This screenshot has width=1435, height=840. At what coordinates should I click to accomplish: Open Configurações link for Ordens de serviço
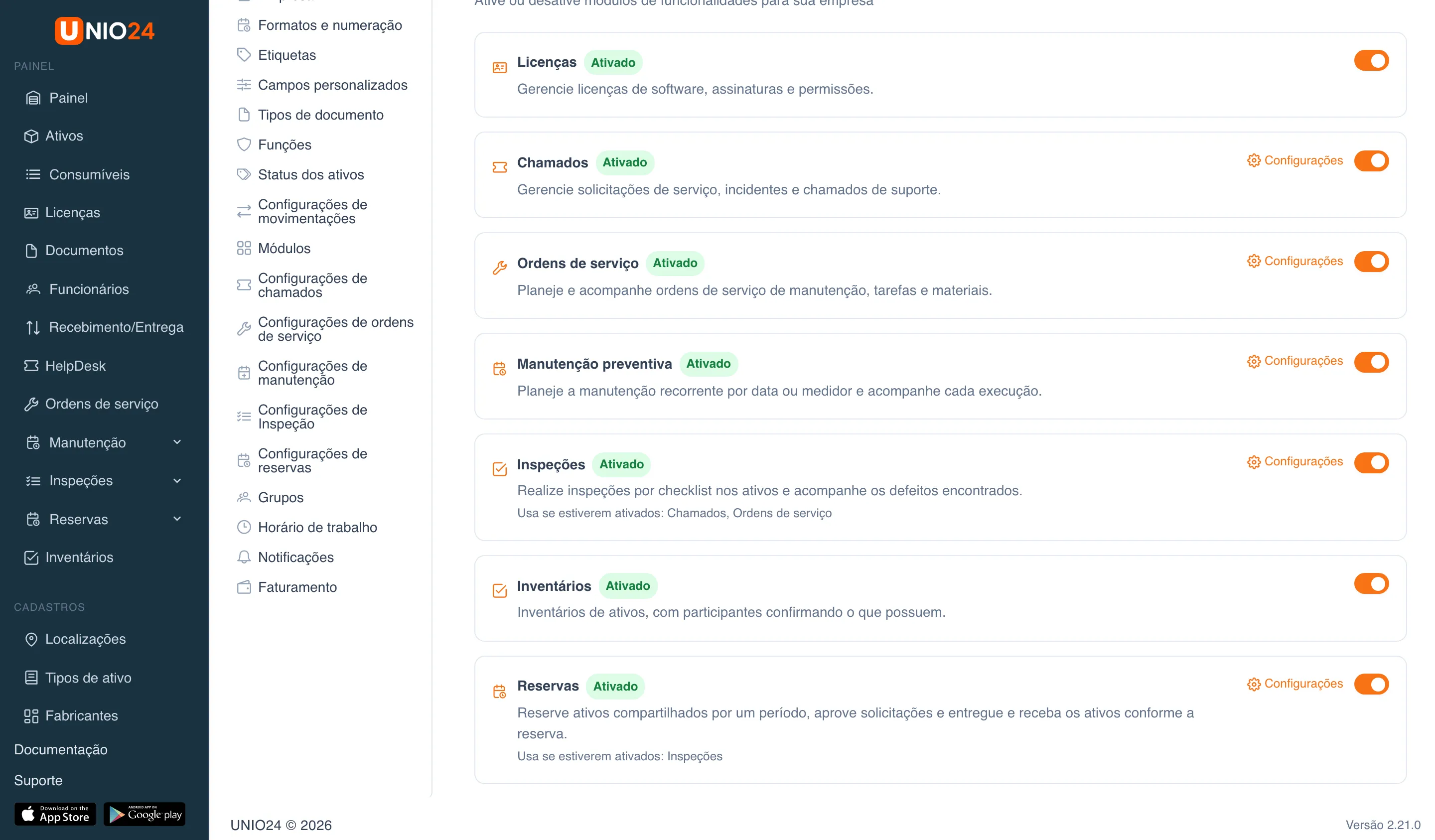(1294, 261)
